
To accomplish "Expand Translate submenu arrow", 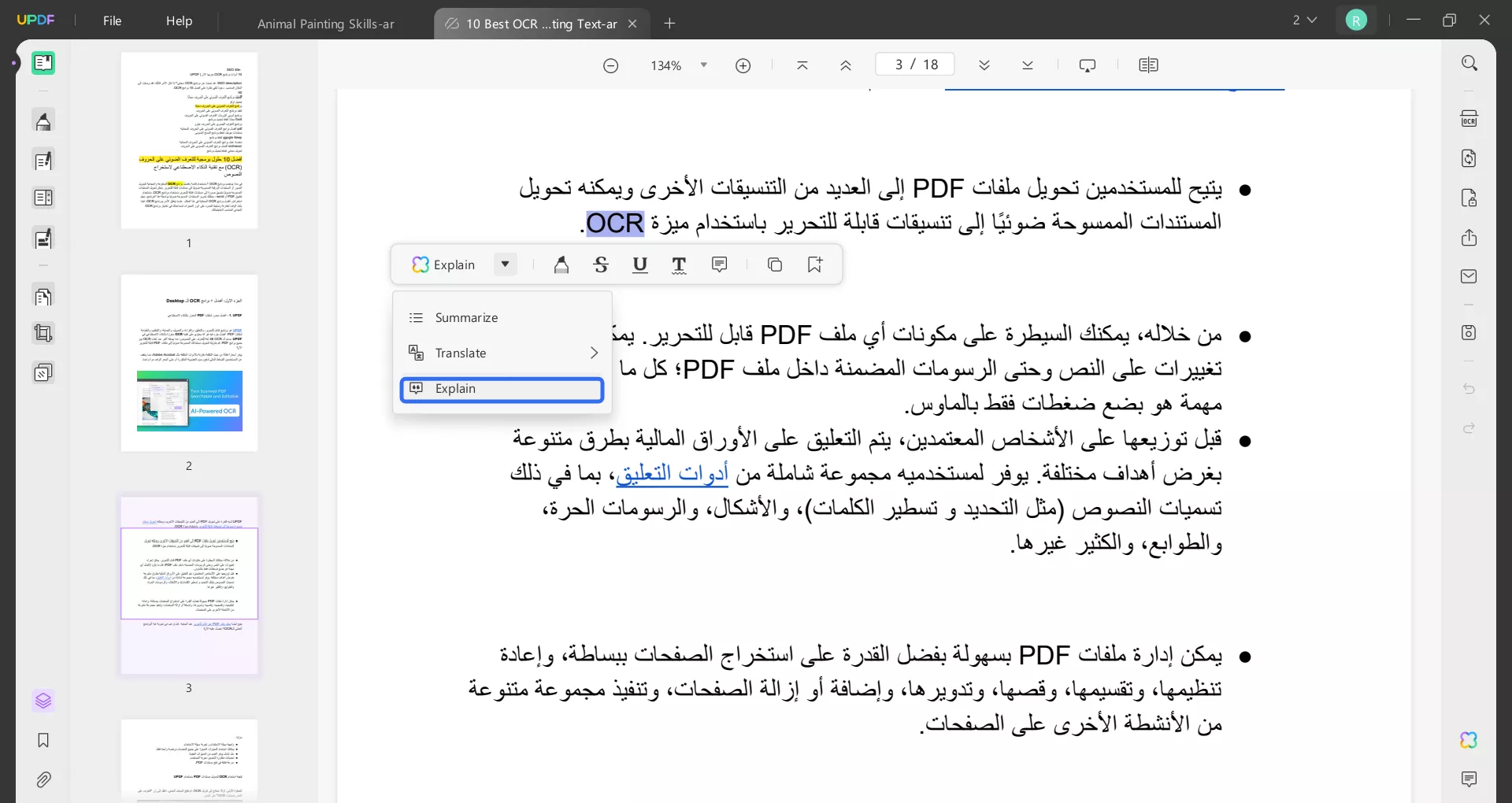I will coord(595,353).
